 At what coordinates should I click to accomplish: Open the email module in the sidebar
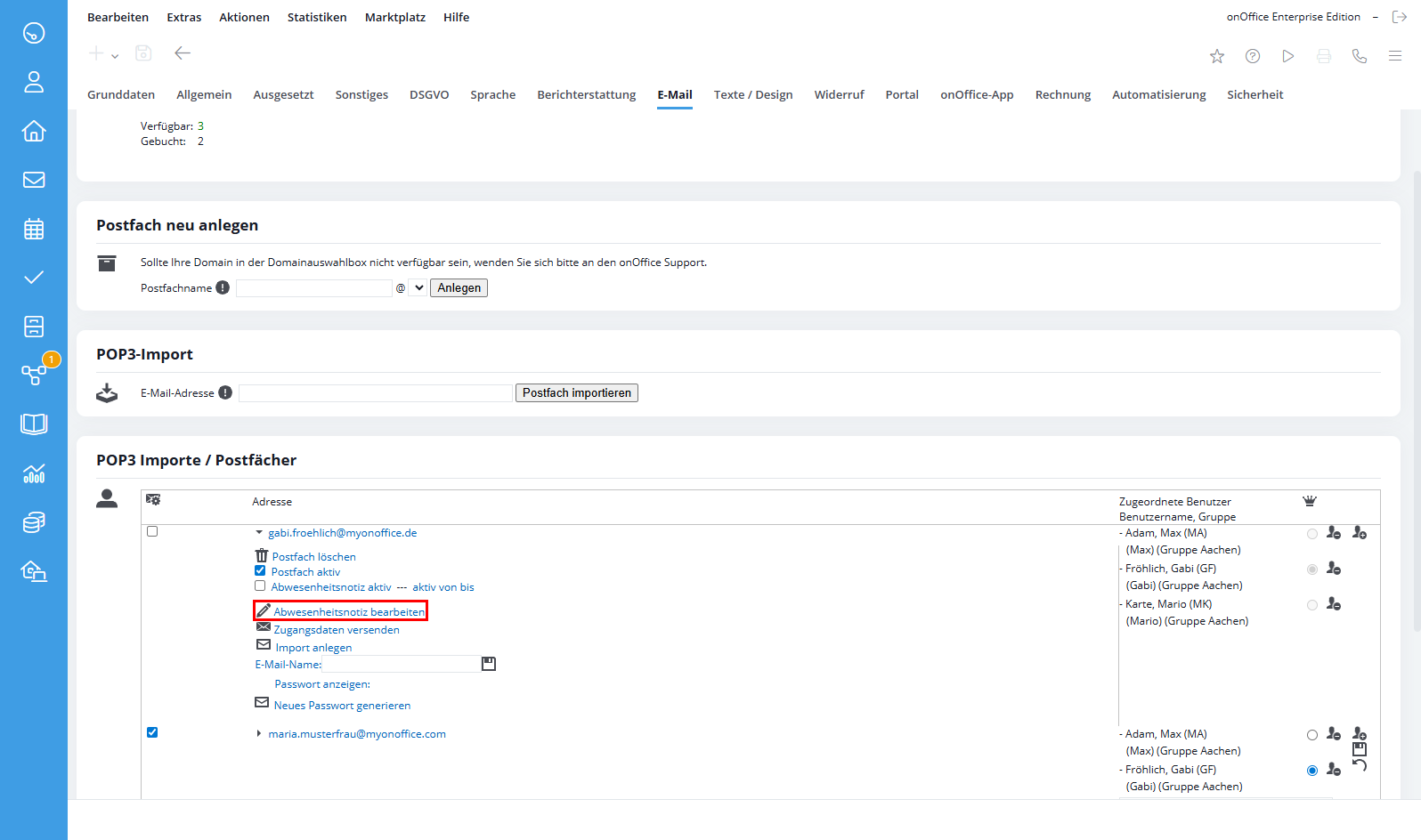[x=34, y=180]
